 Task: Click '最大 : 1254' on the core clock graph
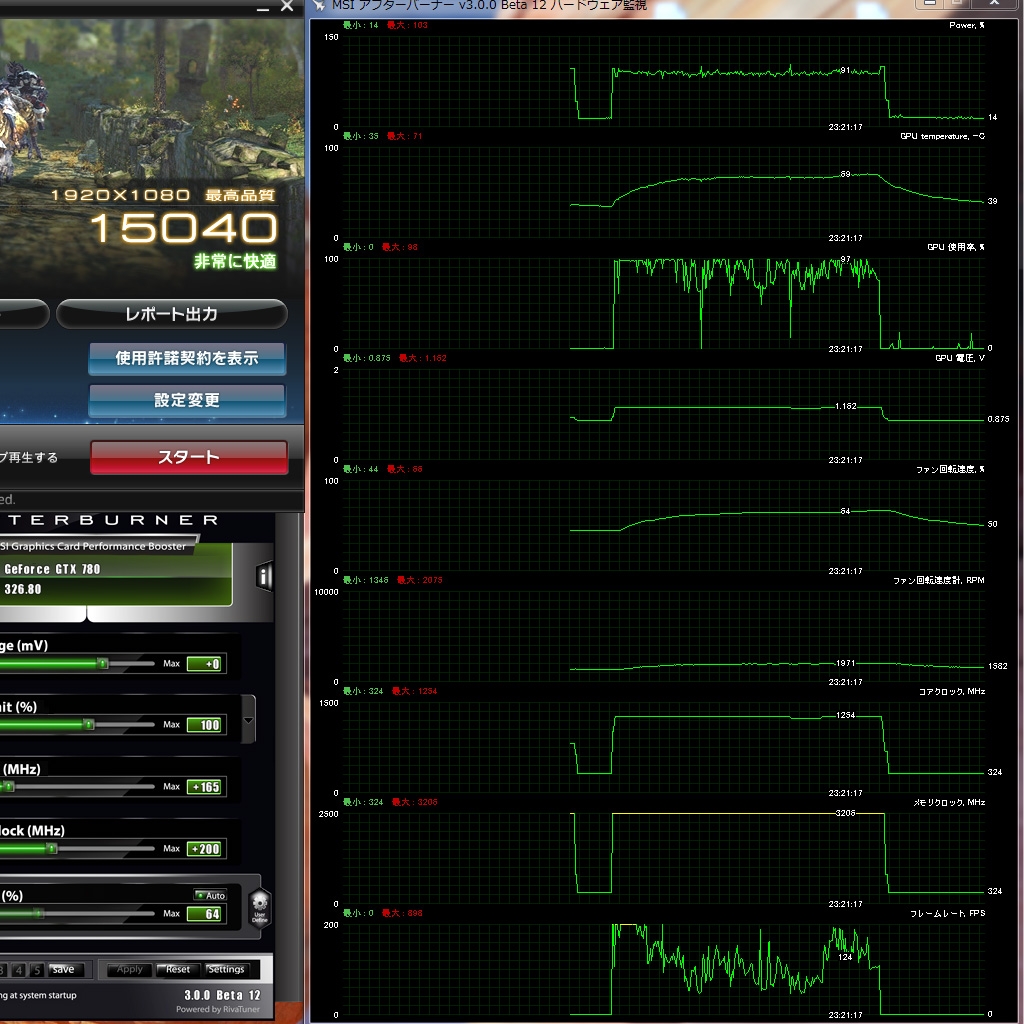click(414, 692)
